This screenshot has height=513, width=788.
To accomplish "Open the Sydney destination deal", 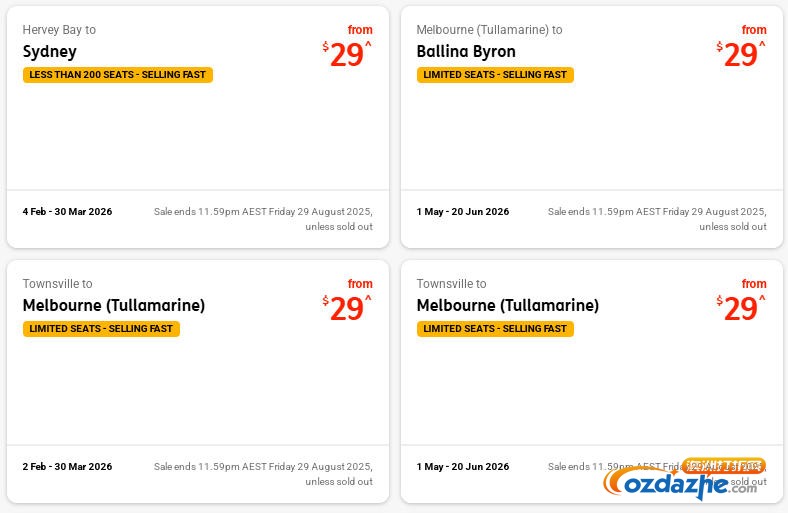I will [x=50, y=51].
